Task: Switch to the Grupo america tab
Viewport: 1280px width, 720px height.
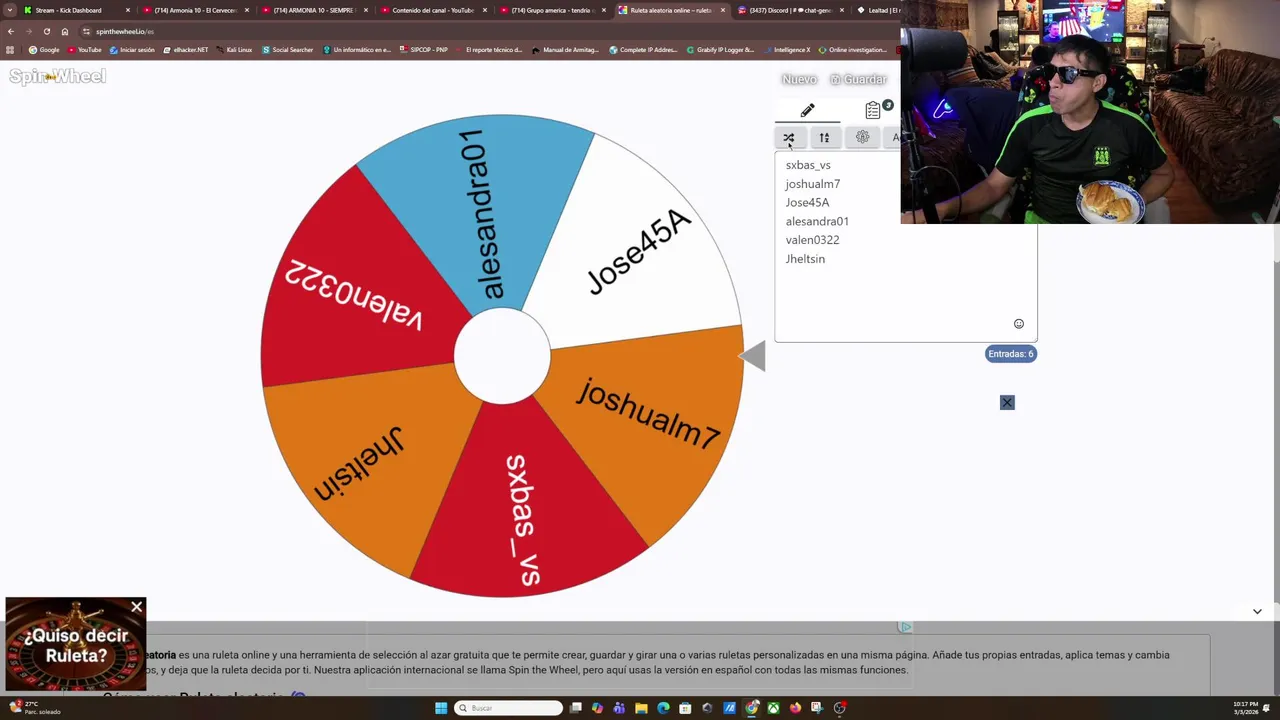Action: point(552,10)
